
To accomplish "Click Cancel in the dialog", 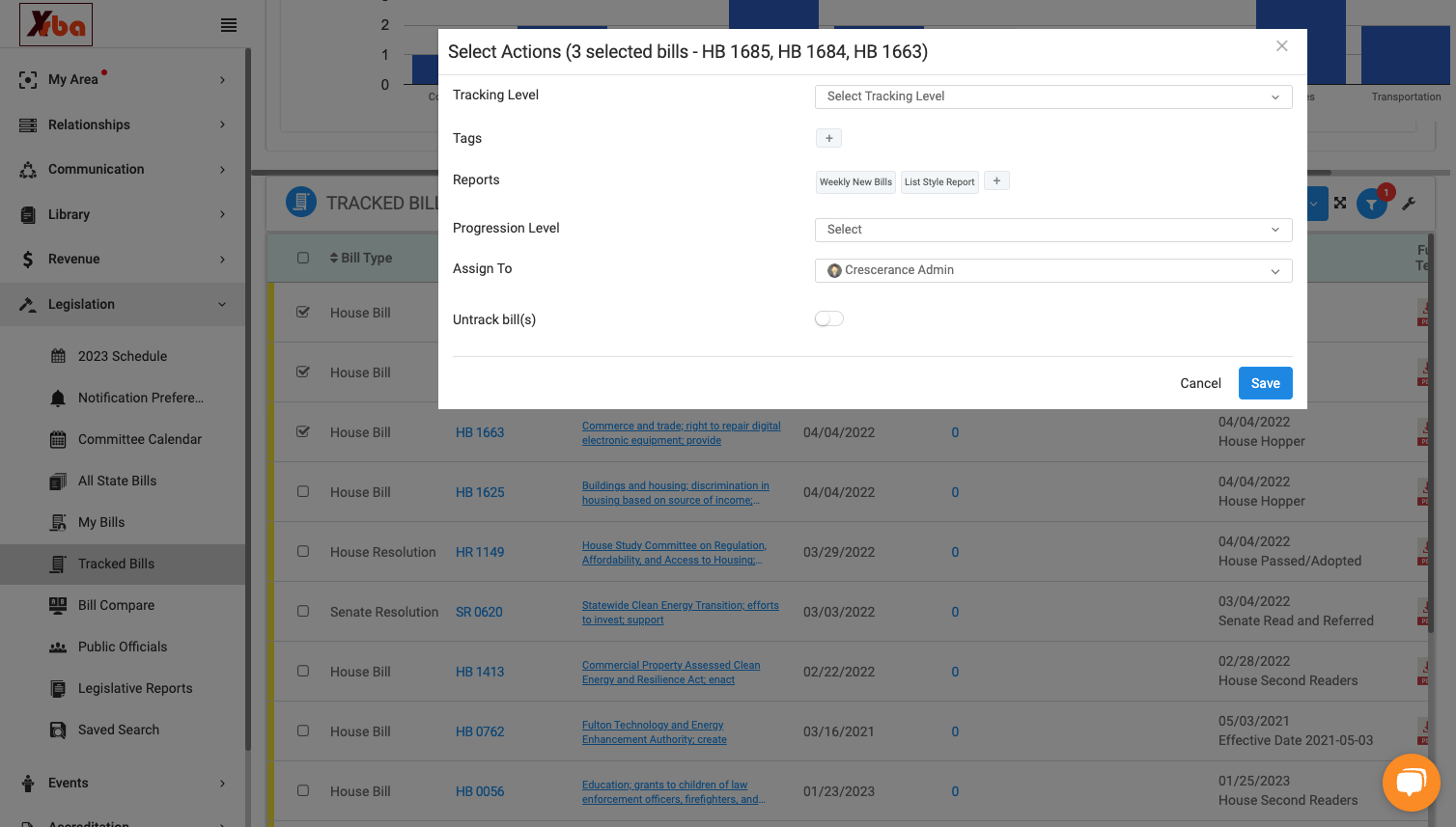I will pos(1200,383).
